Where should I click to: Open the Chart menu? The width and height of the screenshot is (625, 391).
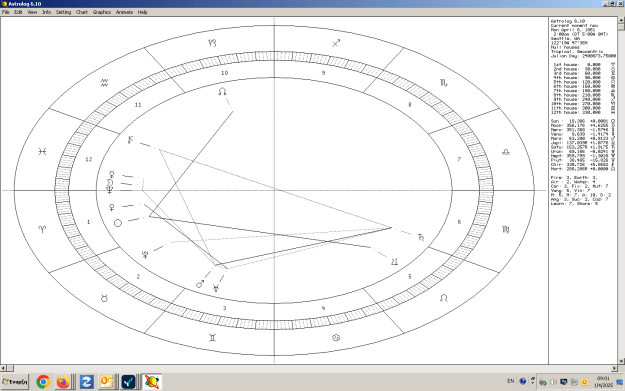pos(82,12)
